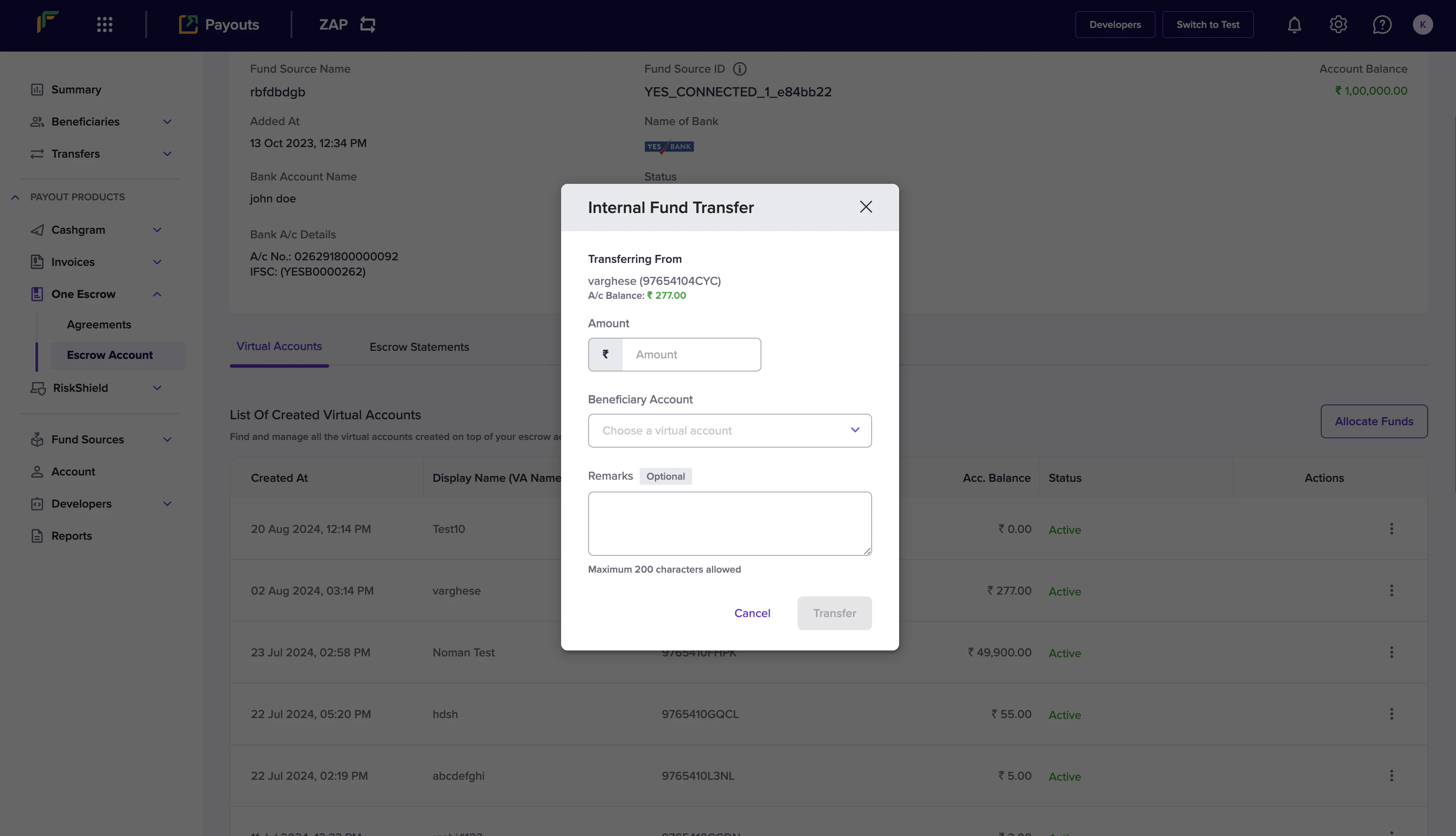Screen dimensions: 1456x836
Task: Select Agreements in the sidebar
Action: pos(99,325)
